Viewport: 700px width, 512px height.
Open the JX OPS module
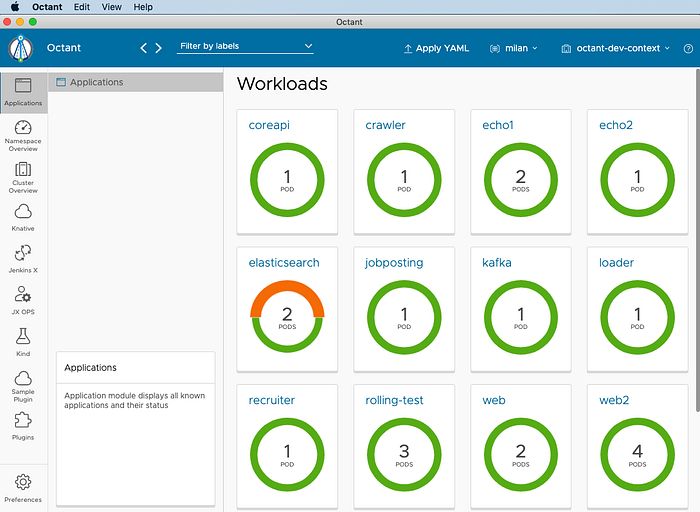click(23, 300)
